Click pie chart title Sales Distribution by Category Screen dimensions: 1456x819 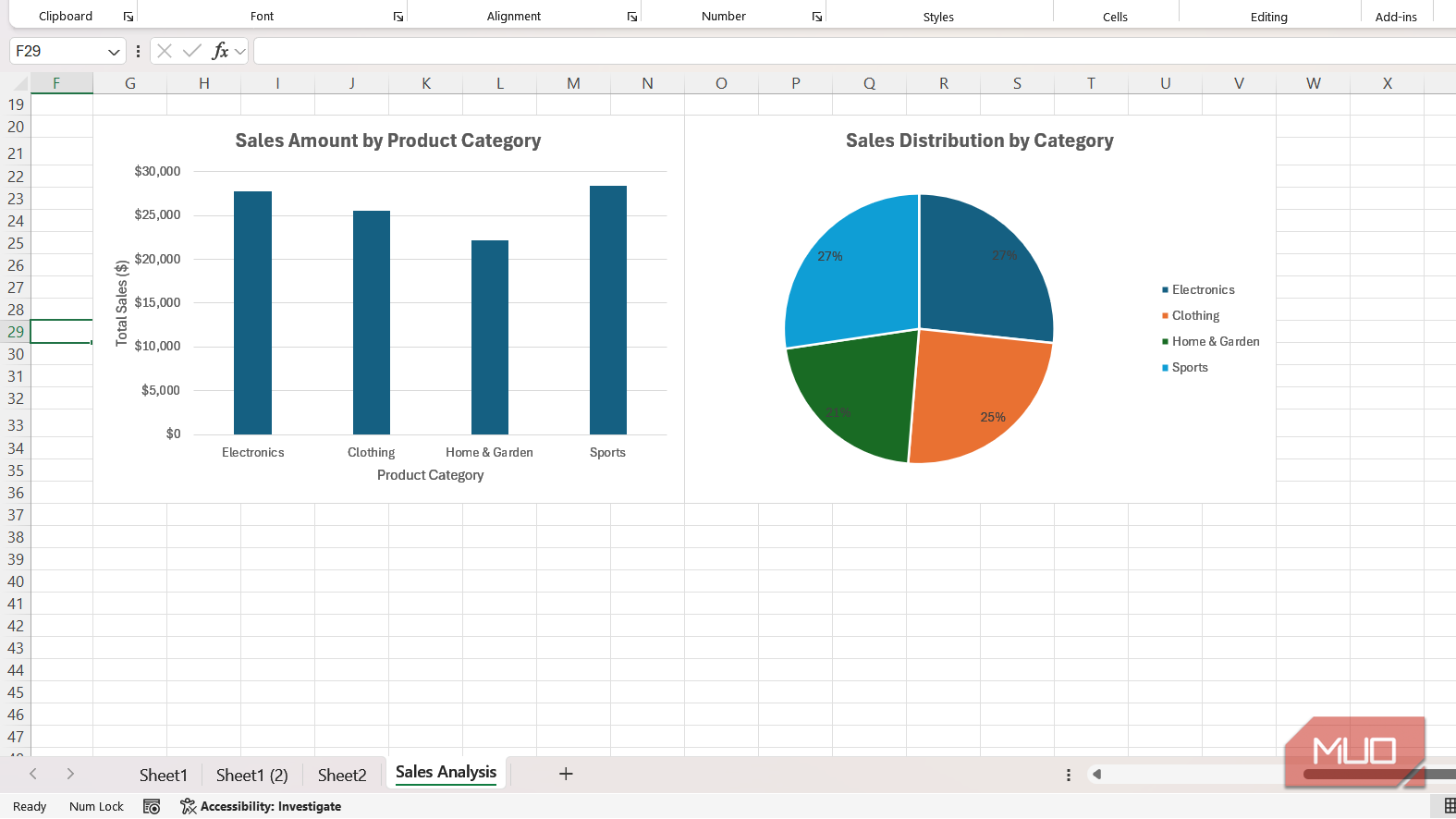tap(980, 141)
